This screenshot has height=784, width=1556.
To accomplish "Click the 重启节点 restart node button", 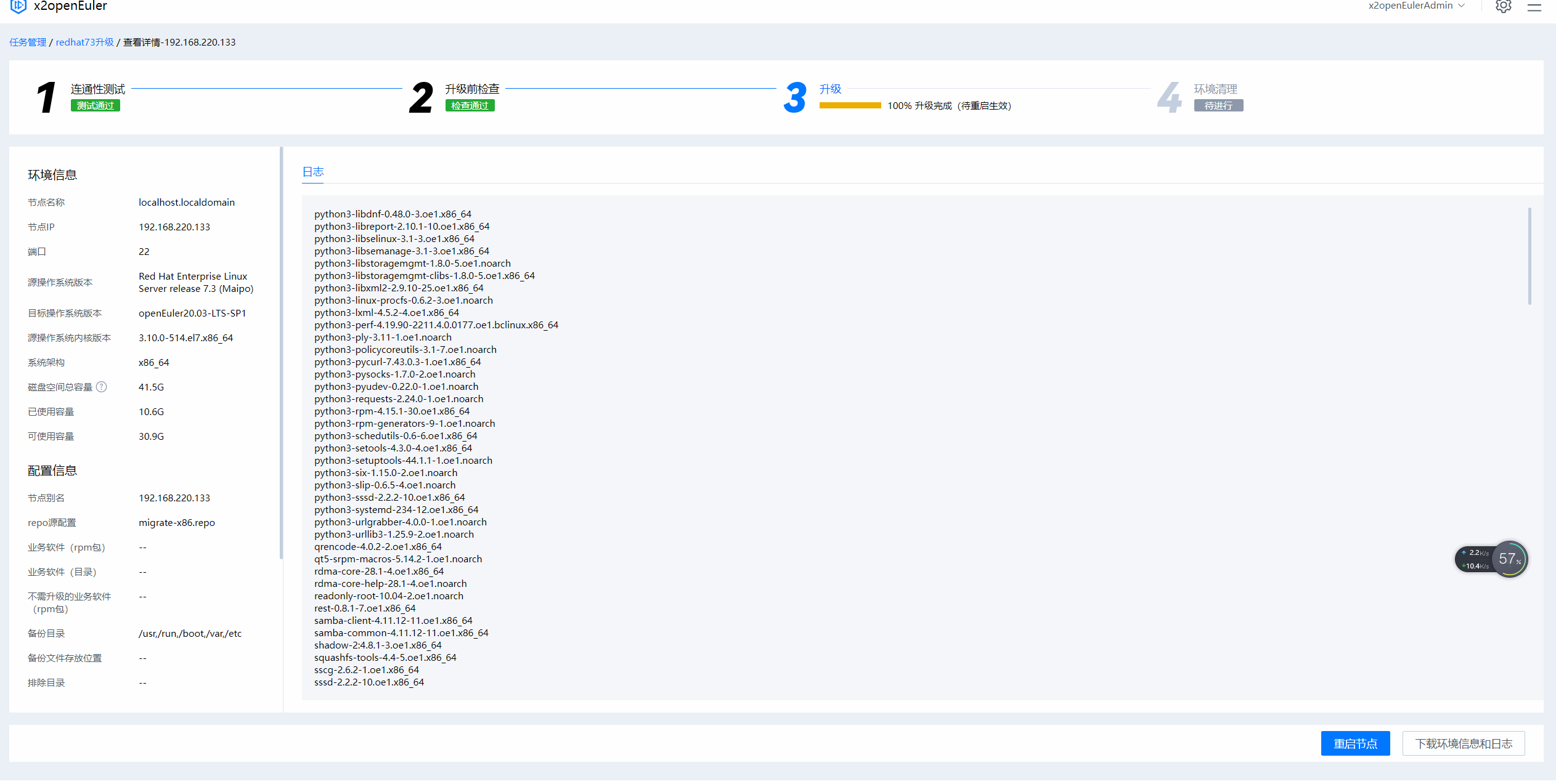I will pyautogui.click(x=1355, y=743).
